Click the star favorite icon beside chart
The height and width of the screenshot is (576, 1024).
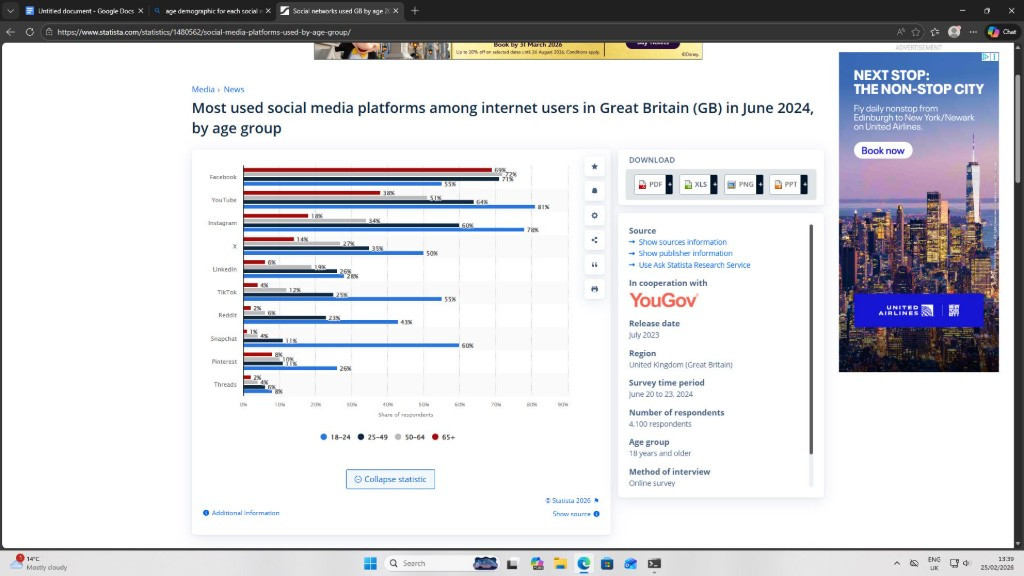coord(594,167)
